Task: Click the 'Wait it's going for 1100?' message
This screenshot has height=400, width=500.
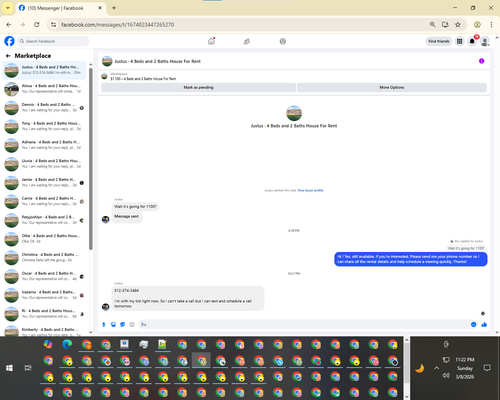Action: click(x=135, y=207)
